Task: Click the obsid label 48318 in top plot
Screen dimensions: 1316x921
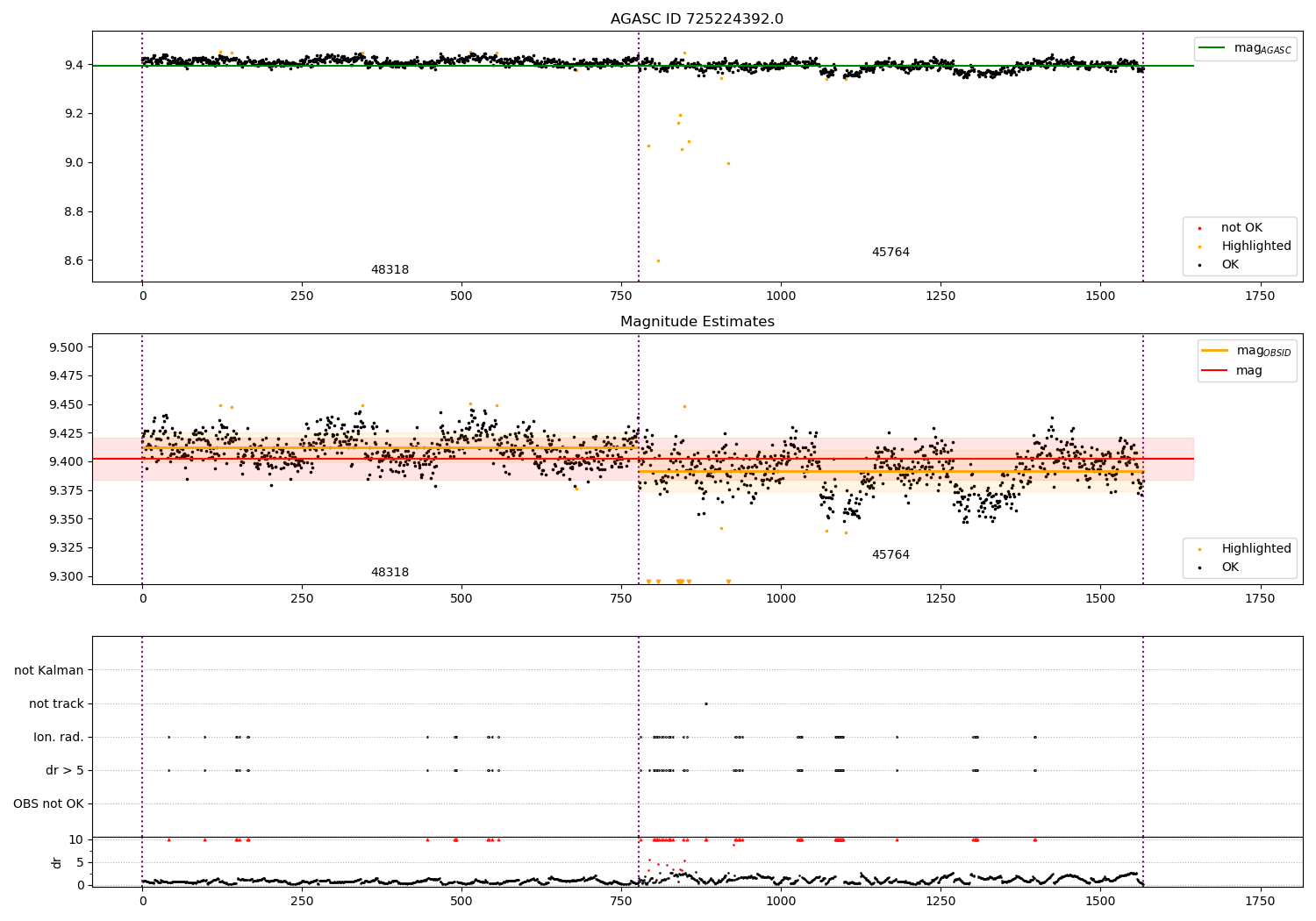Action: [x=390, y=270]
